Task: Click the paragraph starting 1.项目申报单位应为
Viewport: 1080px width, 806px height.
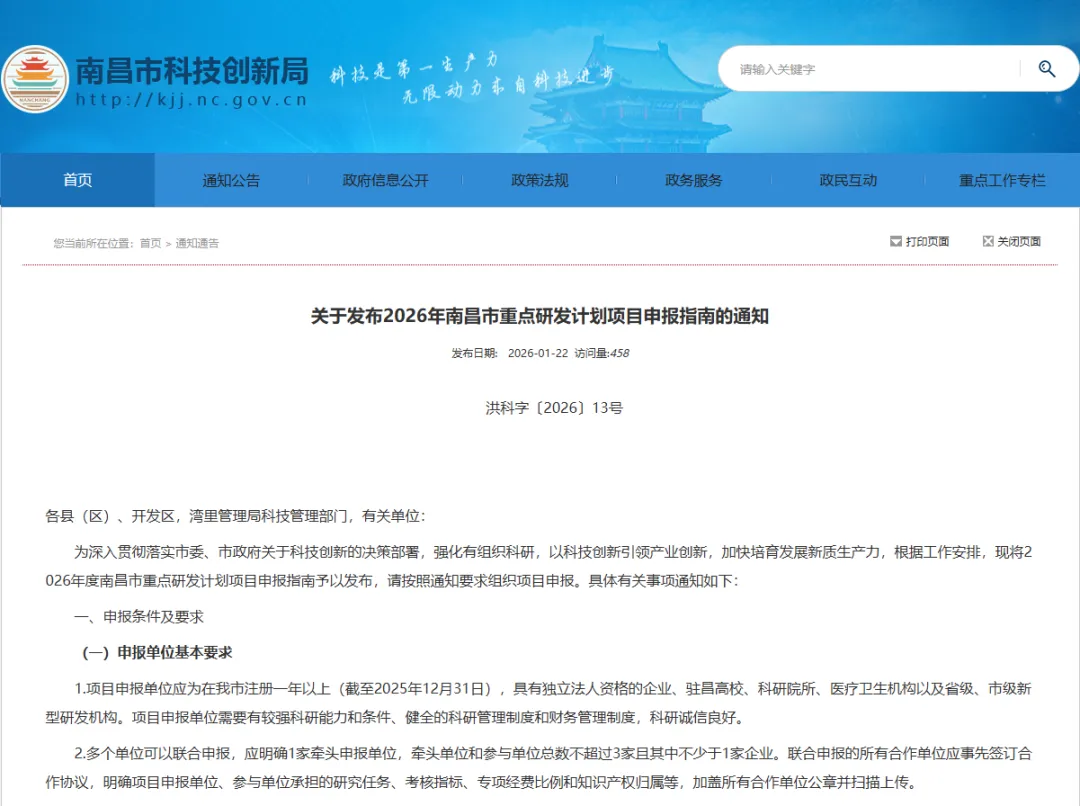Action: tap(539, 703)
